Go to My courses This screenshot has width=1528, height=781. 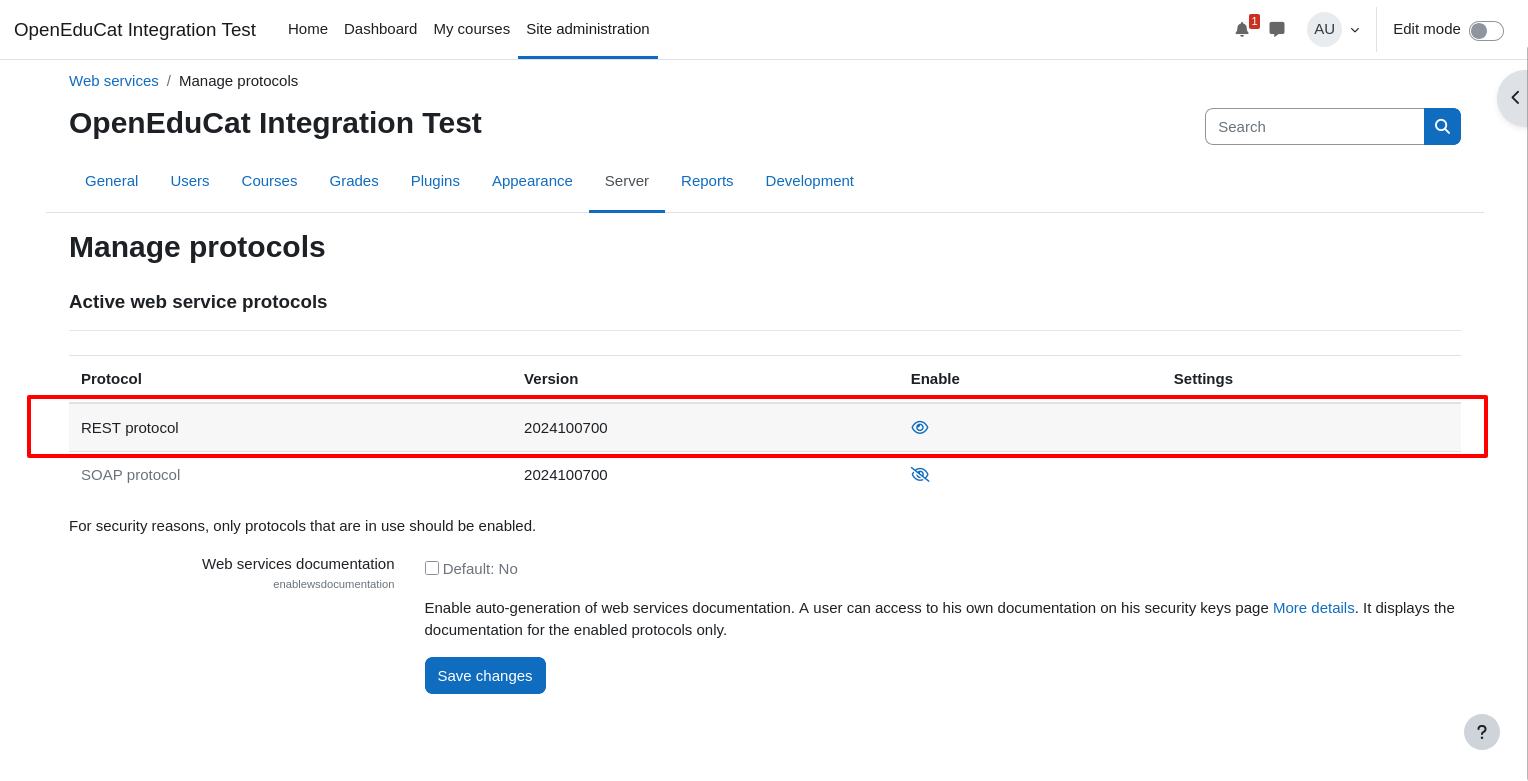(472, 29)
